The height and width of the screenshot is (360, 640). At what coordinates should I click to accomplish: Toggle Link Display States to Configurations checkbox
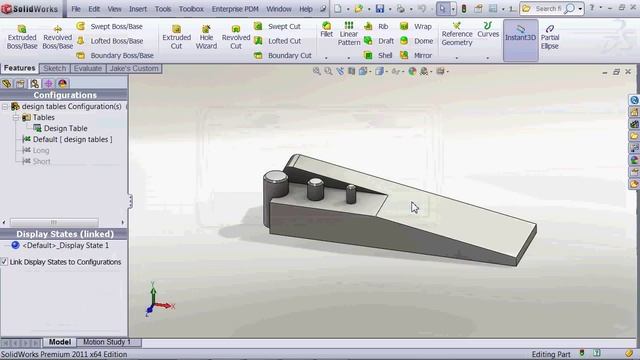click(x=4, y=262)
